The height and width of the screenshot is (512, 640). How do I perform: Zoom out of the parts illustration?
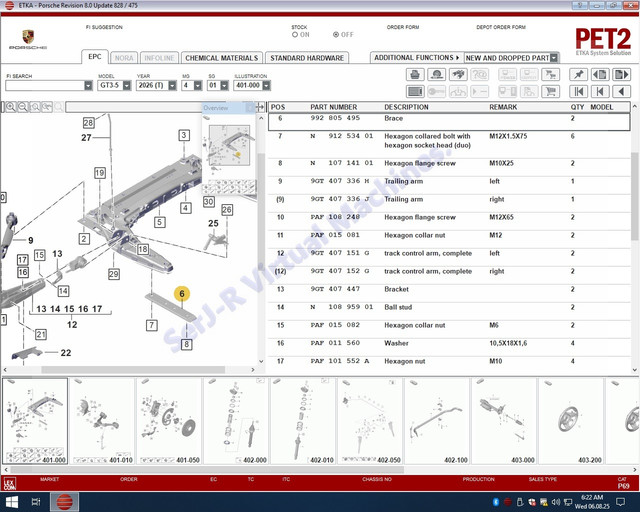click(x=22, y=107)
